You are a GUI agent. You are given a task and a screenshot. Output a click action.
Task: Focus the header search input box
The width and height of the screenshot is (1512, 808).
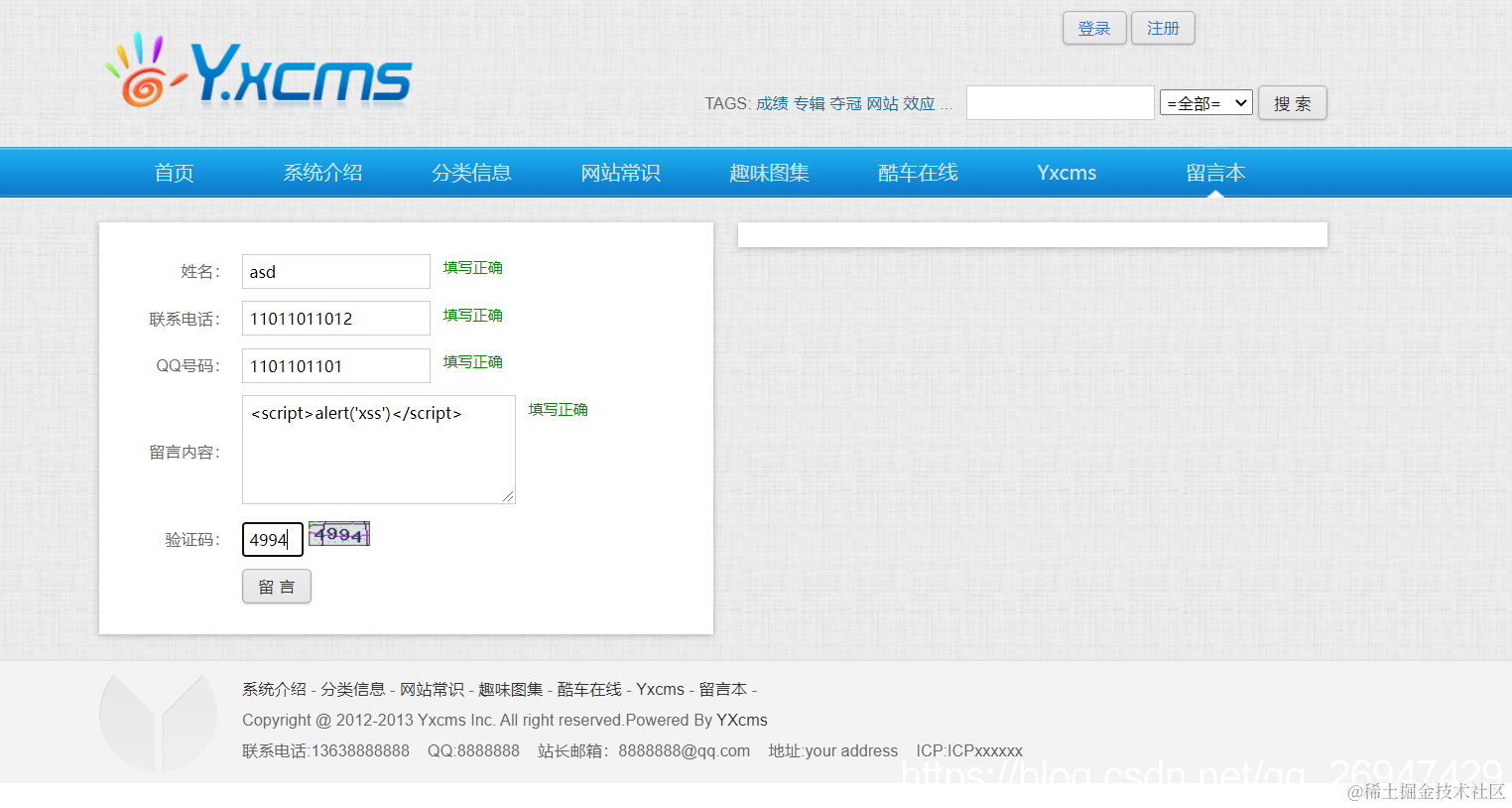pyautogui.click(x=1061, y=103)
